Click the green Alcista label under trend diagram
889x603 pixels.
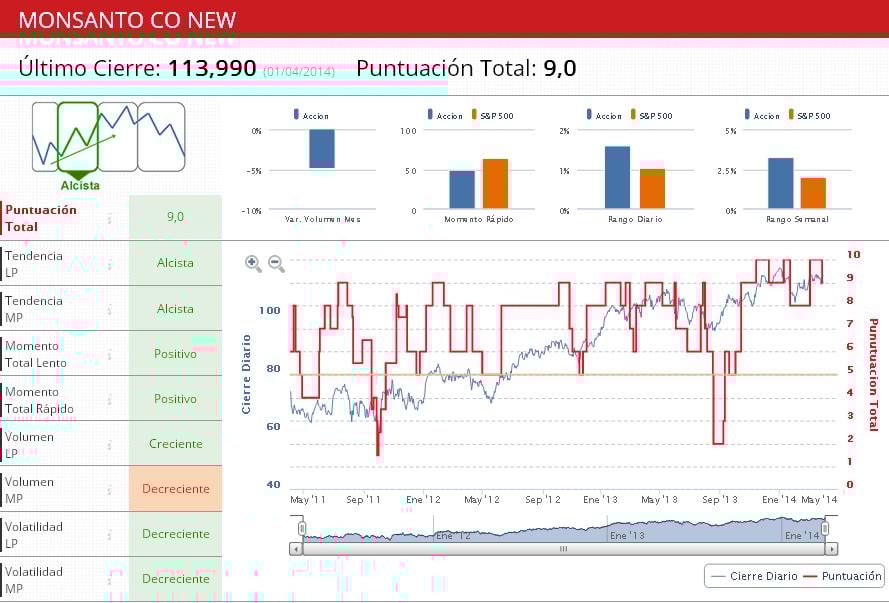80,185
